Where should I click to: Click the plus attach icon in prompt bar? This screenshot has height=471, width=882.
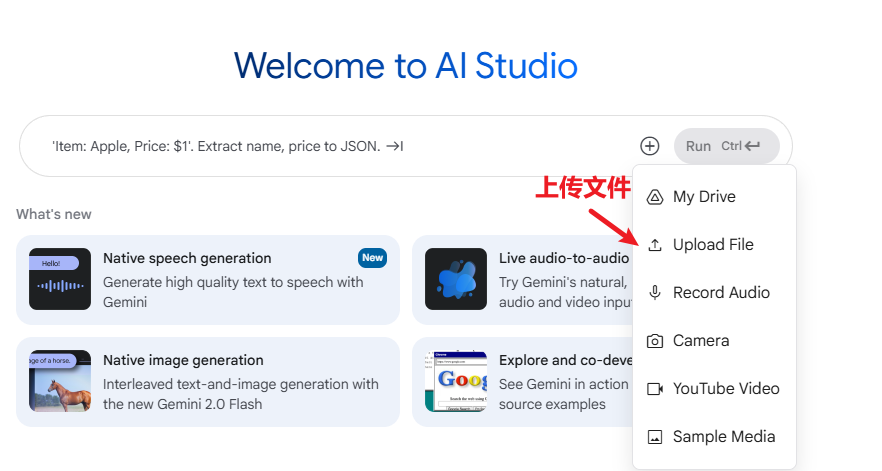pos(650,146)
